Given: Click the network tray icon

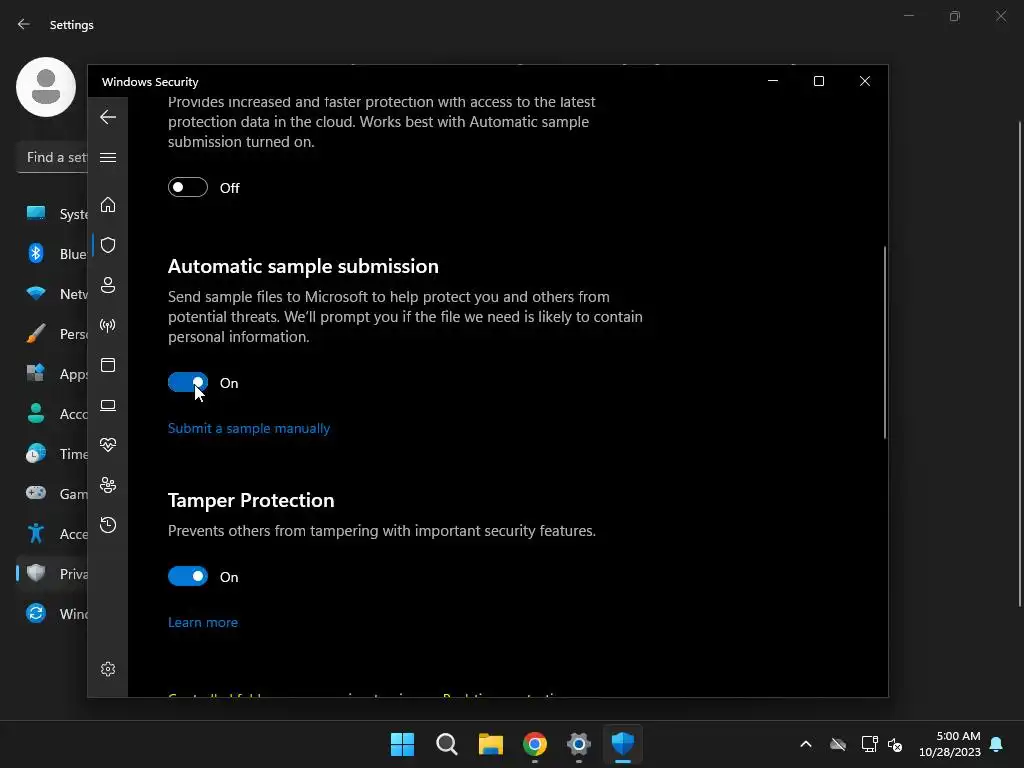Looking at the screenshot, I should [x=869, y=744].
